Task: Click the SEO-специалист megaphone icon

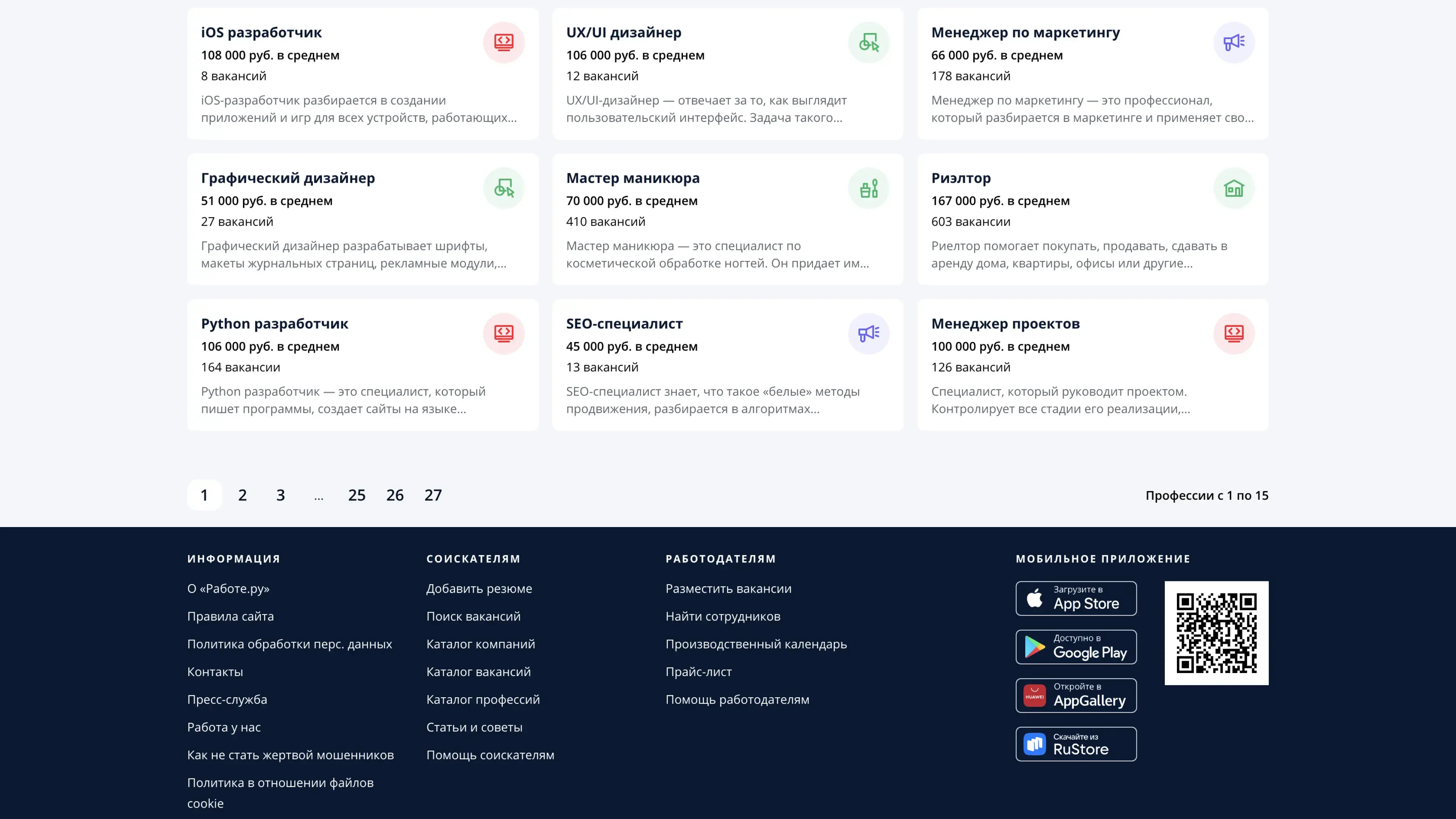Action: click(x=868, y=334)
